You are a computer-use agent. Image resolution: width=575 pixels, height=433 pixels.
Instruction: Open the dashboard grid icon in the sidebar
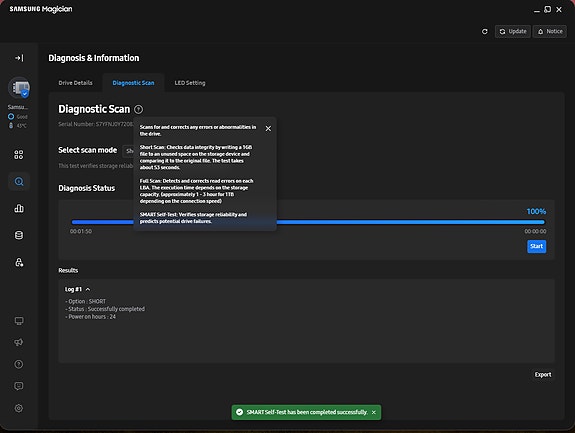click(x=19, y=155)
